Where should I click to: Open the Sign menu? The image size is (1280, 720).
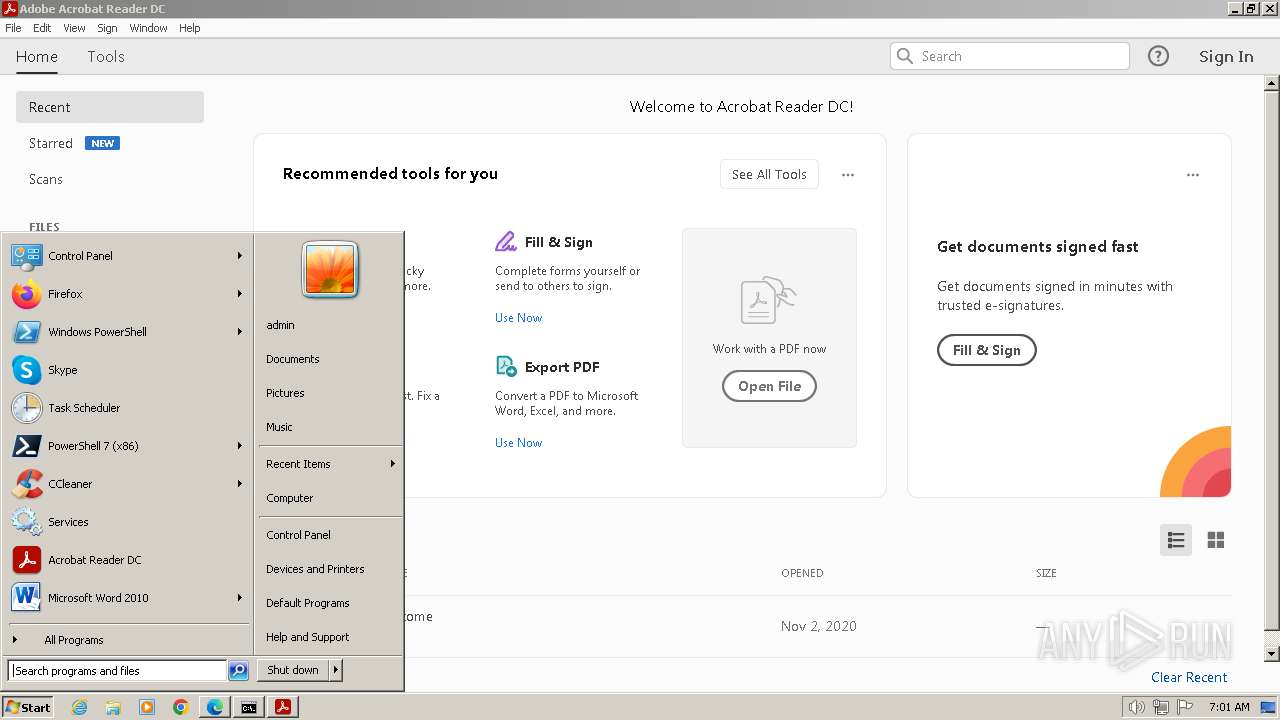point(107,28)
